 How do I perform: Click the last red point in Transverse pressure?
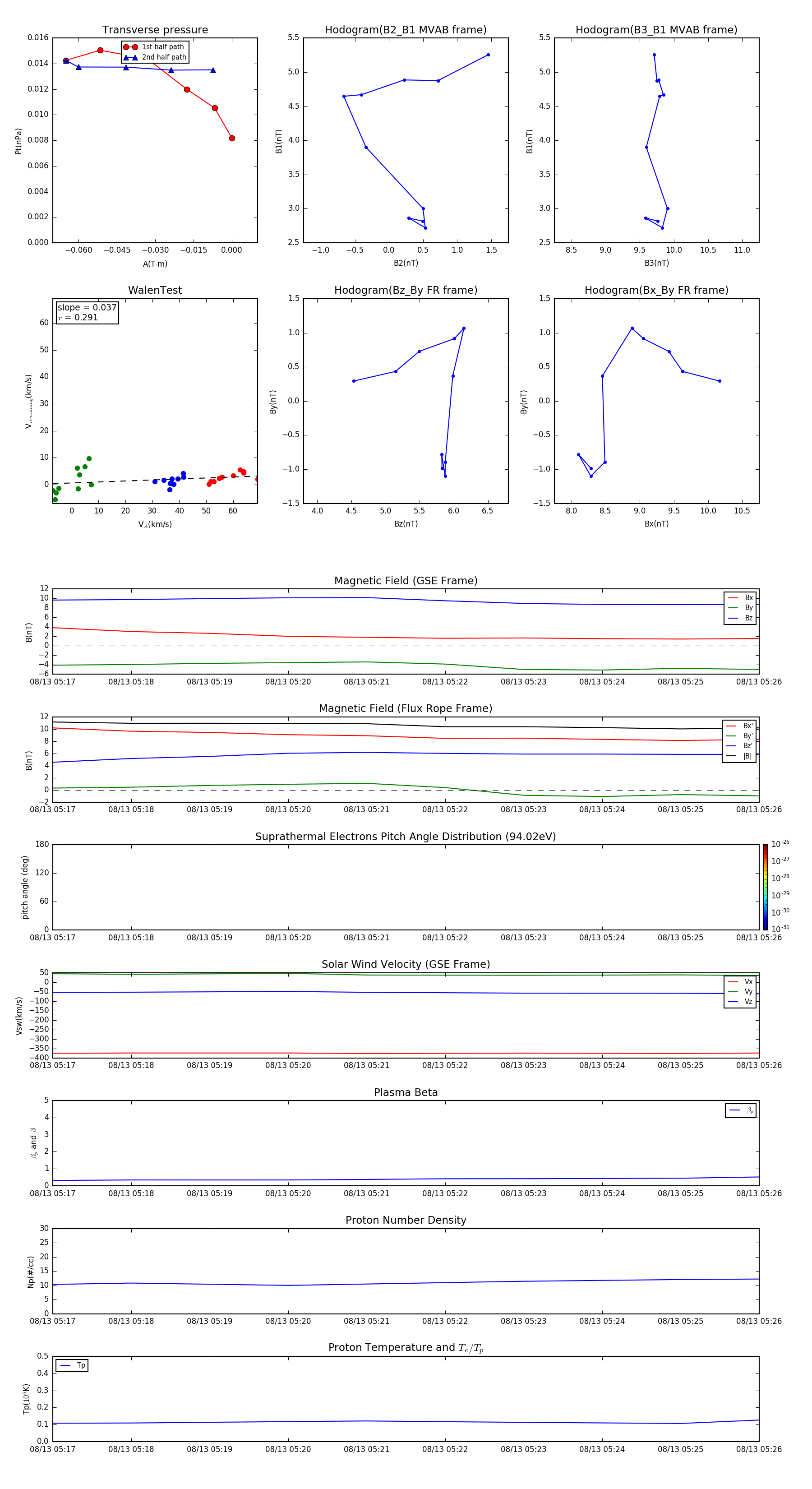(x=232, y=138)
